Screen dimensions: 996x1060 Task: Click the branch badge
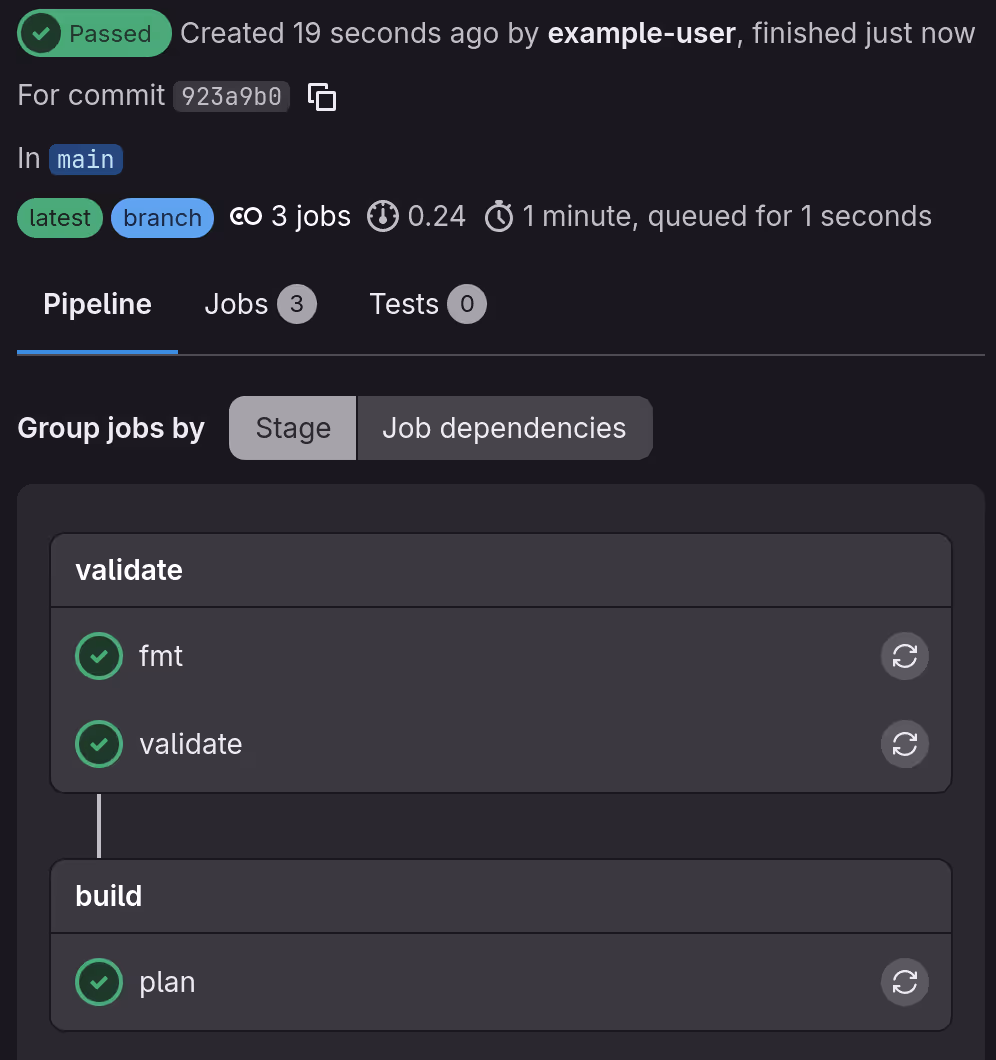162,217
